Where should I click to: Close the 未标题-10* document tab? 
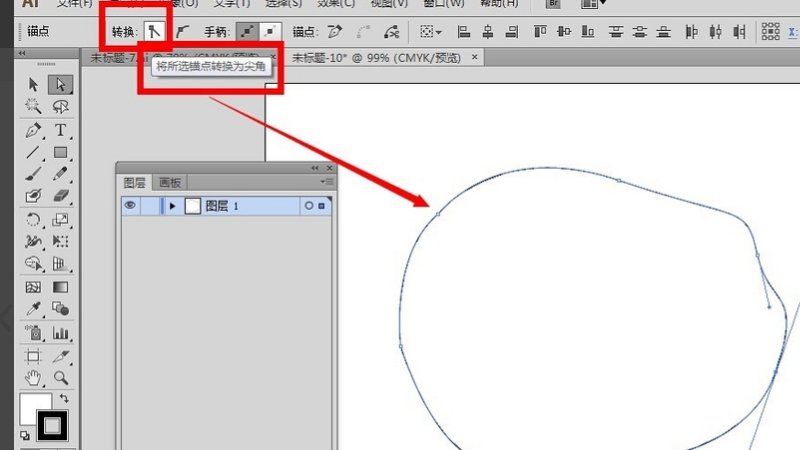(x=474, y=57)
